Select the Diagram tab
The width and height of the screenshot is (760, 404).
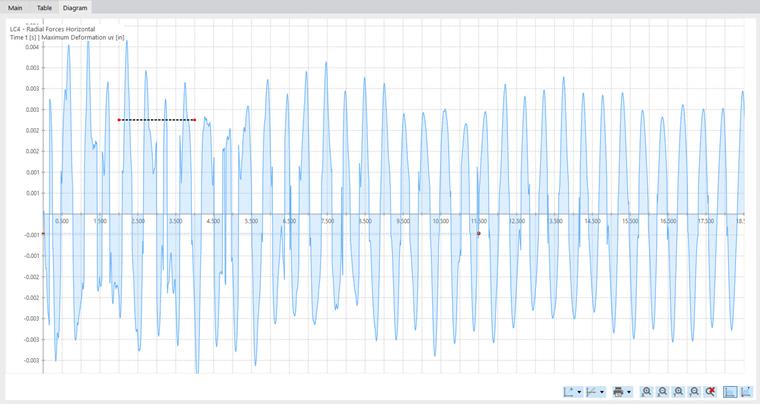75,8
